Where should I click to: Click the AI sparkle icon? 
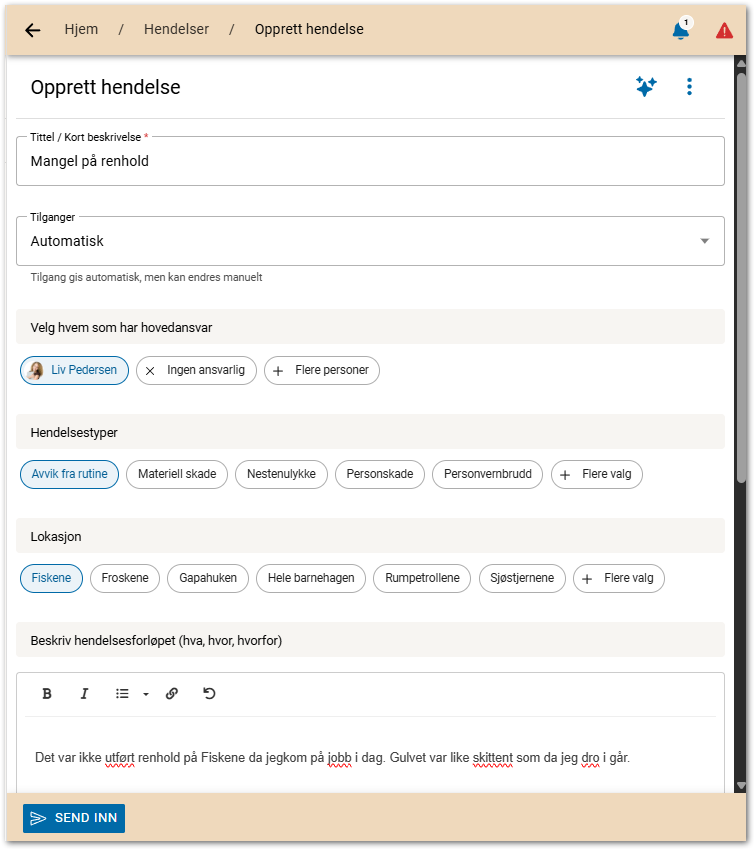point(646,87)
